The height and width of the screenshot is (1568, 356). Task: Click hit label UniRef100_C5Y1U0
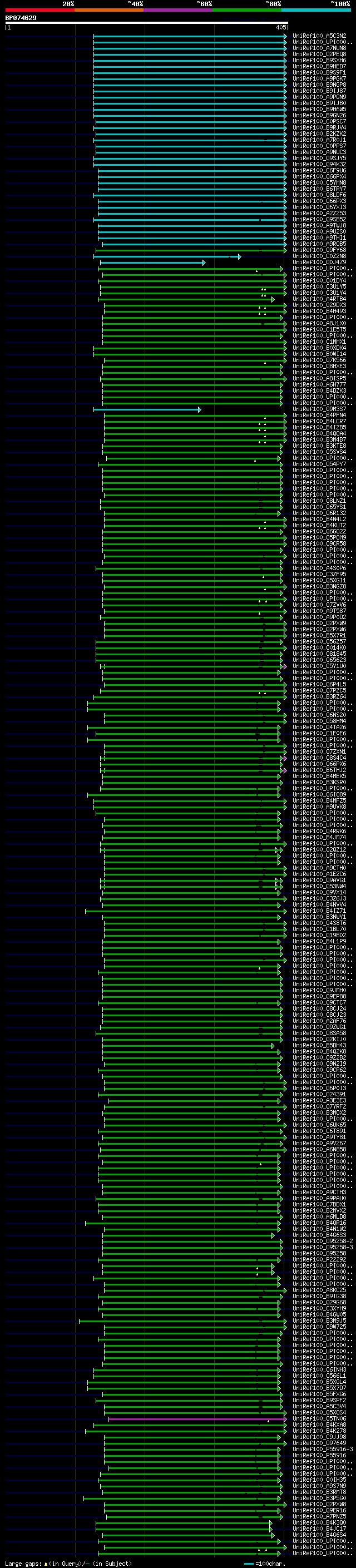pos(319,666)
